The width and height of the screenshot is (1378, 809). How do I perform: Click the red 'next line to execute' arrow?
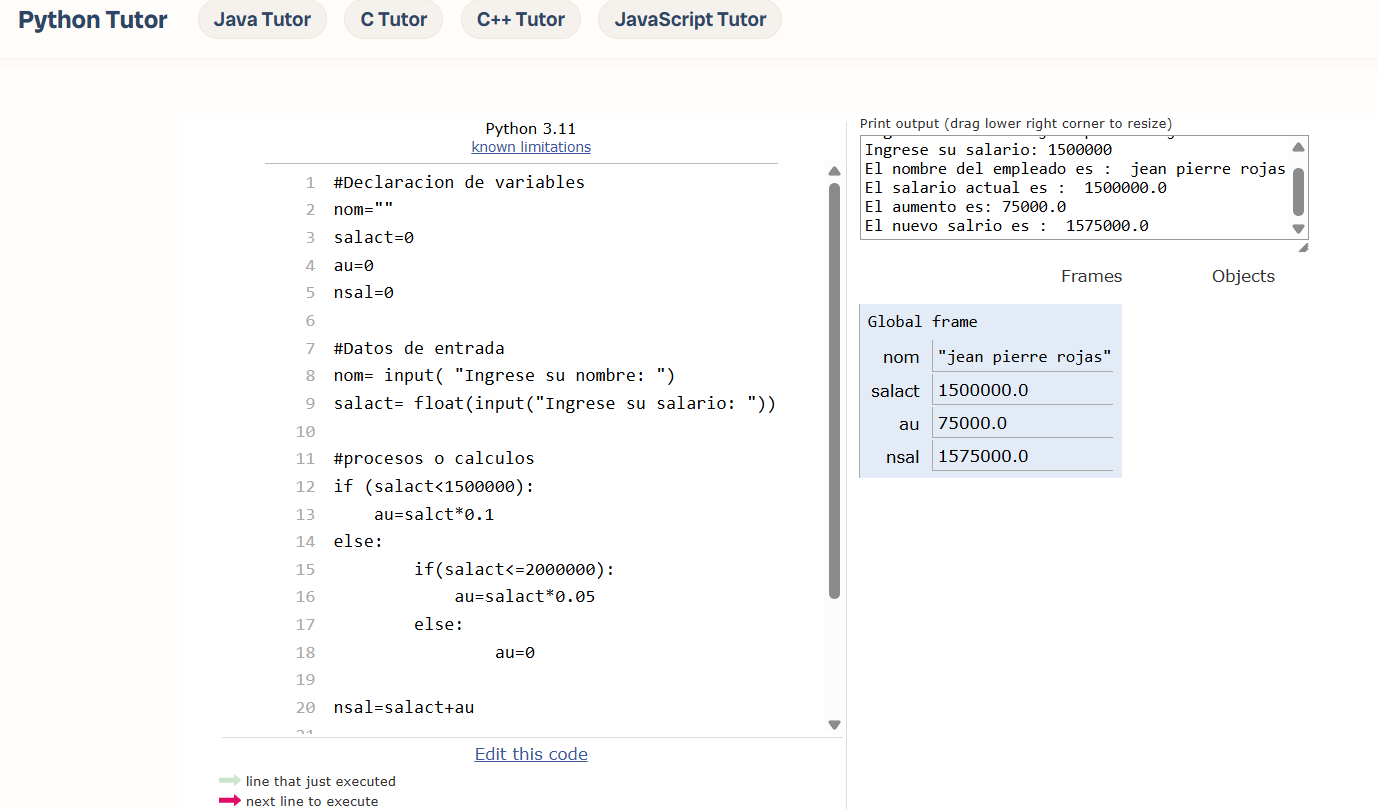[x=230, y=801]
